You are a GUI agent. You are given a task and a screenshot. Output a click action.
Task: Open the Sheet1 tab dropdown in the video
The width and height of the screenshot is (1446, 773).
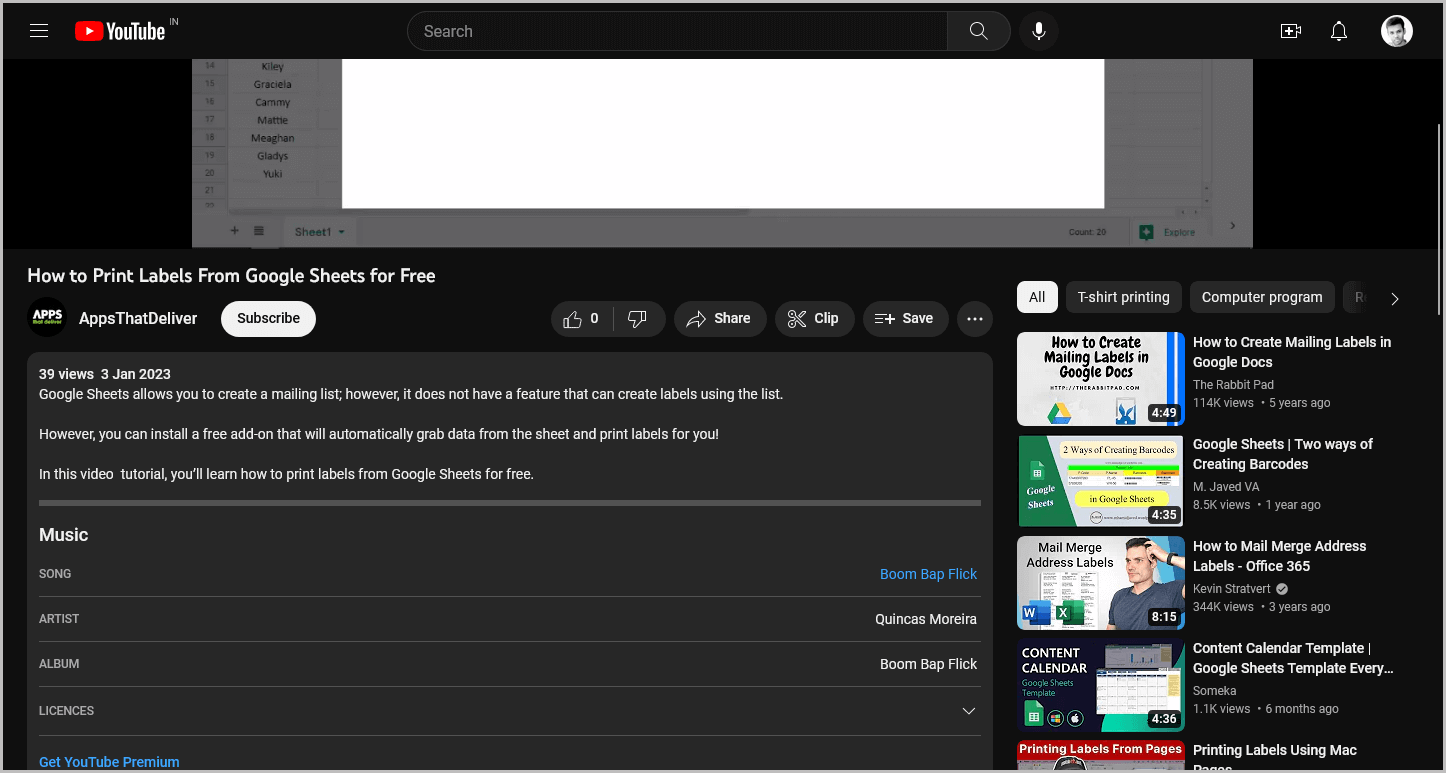point(341,231)
